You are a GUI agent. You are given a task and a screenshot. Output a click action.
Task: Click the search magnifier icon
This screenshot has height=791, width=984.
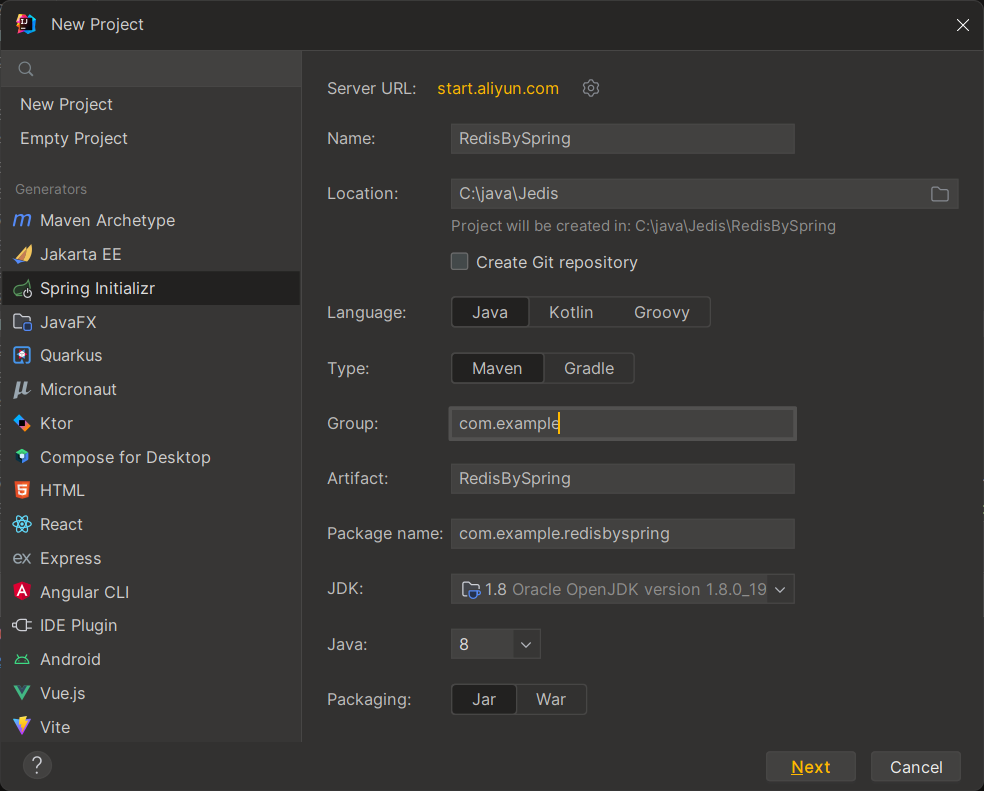coord(26,69)
